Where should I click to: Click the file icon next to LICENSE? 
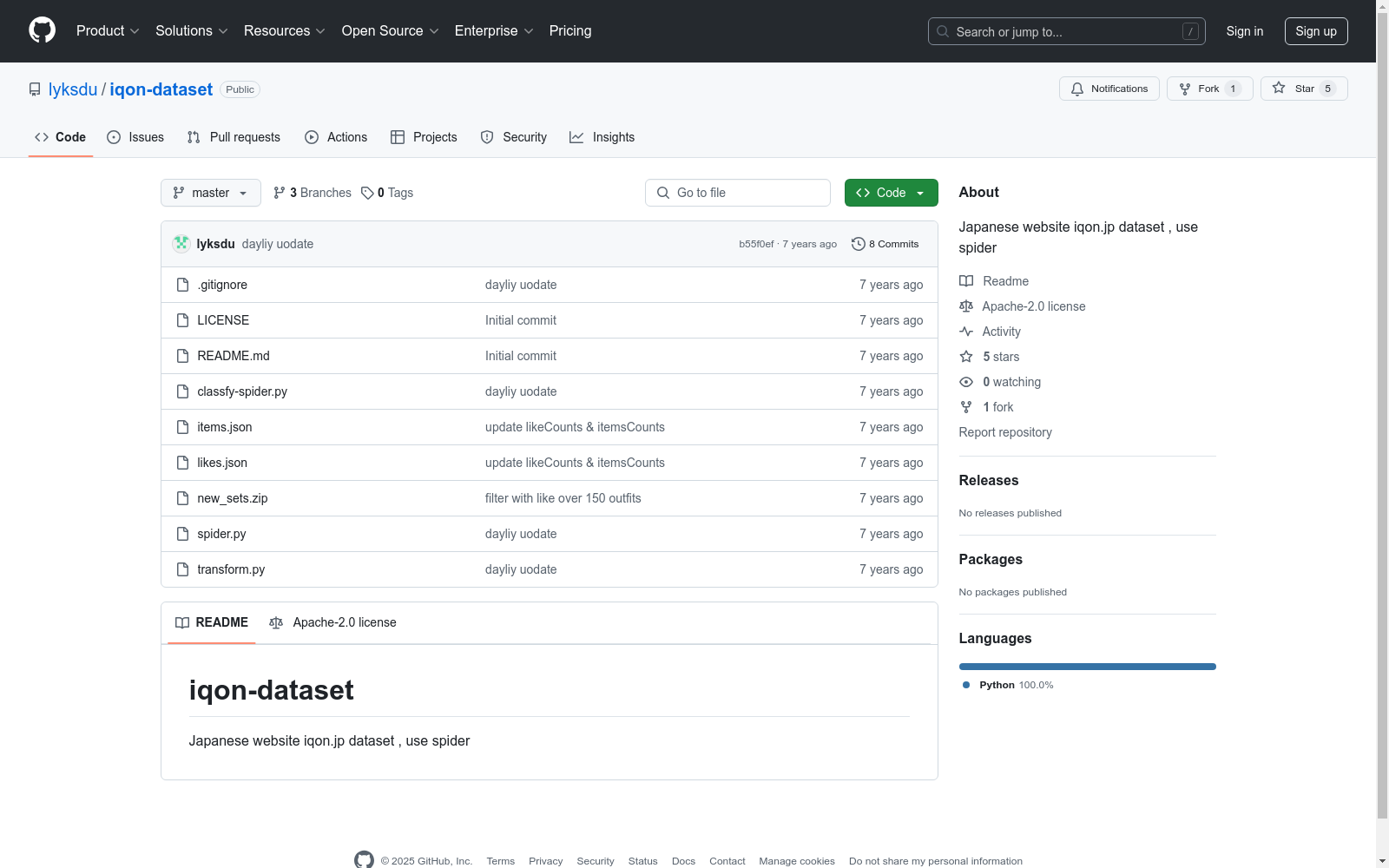(x=182, y=320)
